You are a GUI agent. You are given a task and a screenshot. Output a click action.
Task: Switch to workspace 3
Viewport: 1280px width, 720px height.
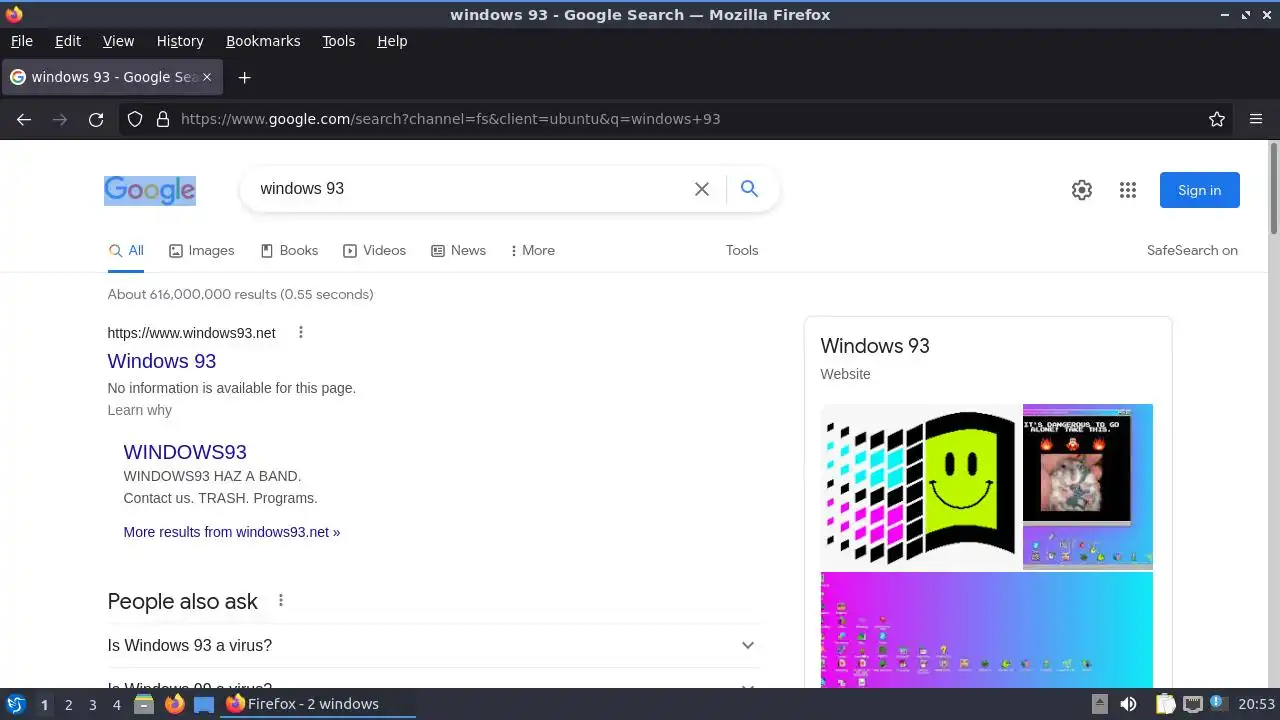pos(92,704)
